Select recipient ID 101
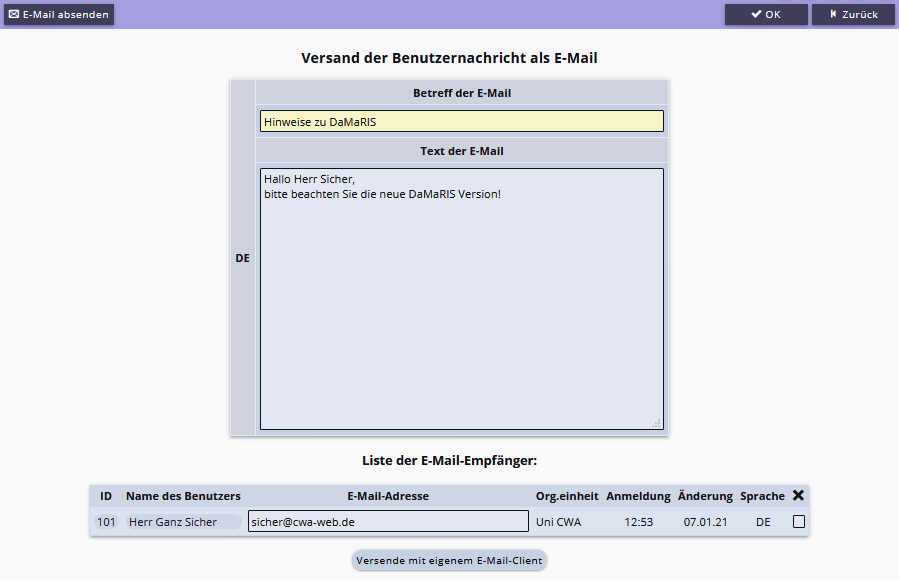Screen dimensions: 899x580 pyautogui.click(x=106, y=522)
